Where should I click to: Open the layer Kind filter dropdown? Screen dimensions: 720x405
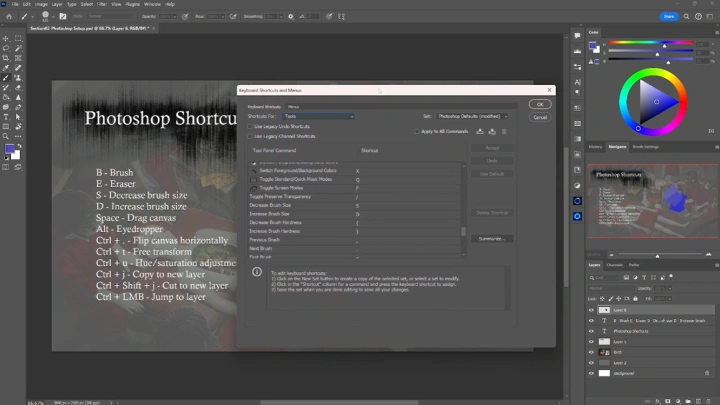pos(604,278)
